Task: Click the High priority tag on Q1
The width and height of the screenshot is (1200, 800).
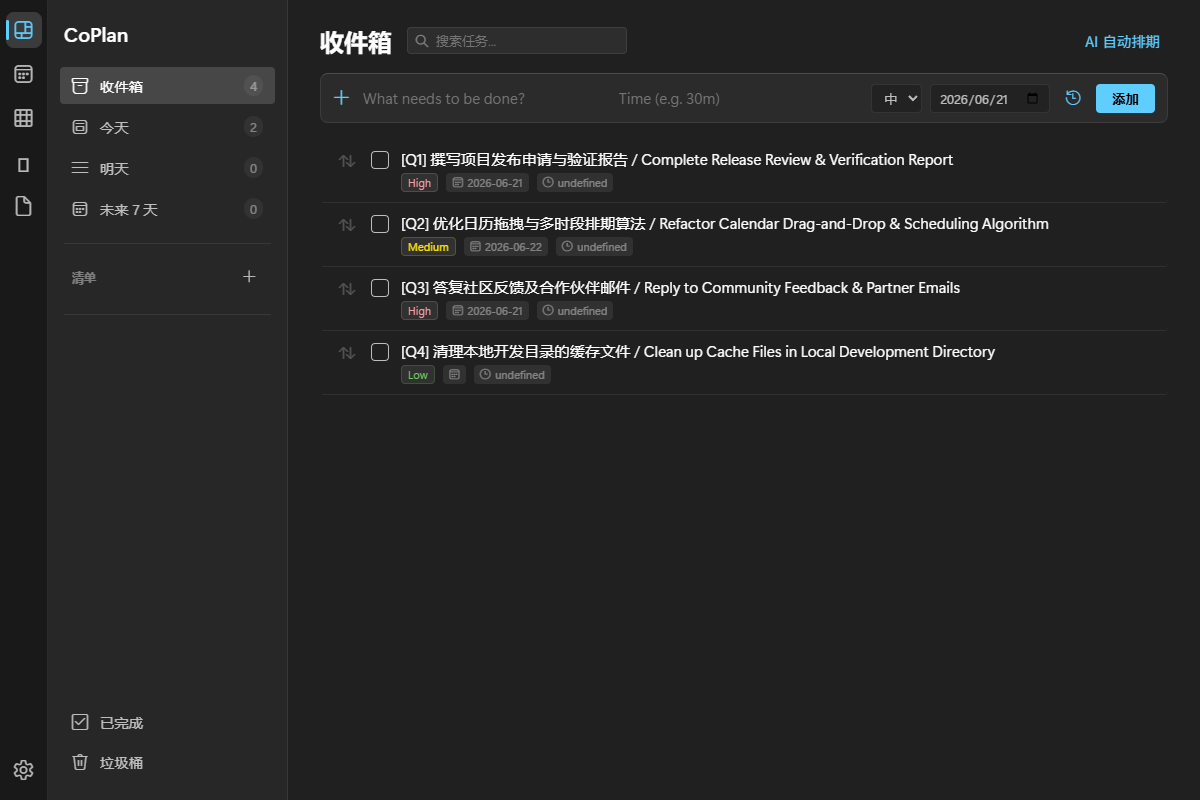Action: click(x=419, y=183)
